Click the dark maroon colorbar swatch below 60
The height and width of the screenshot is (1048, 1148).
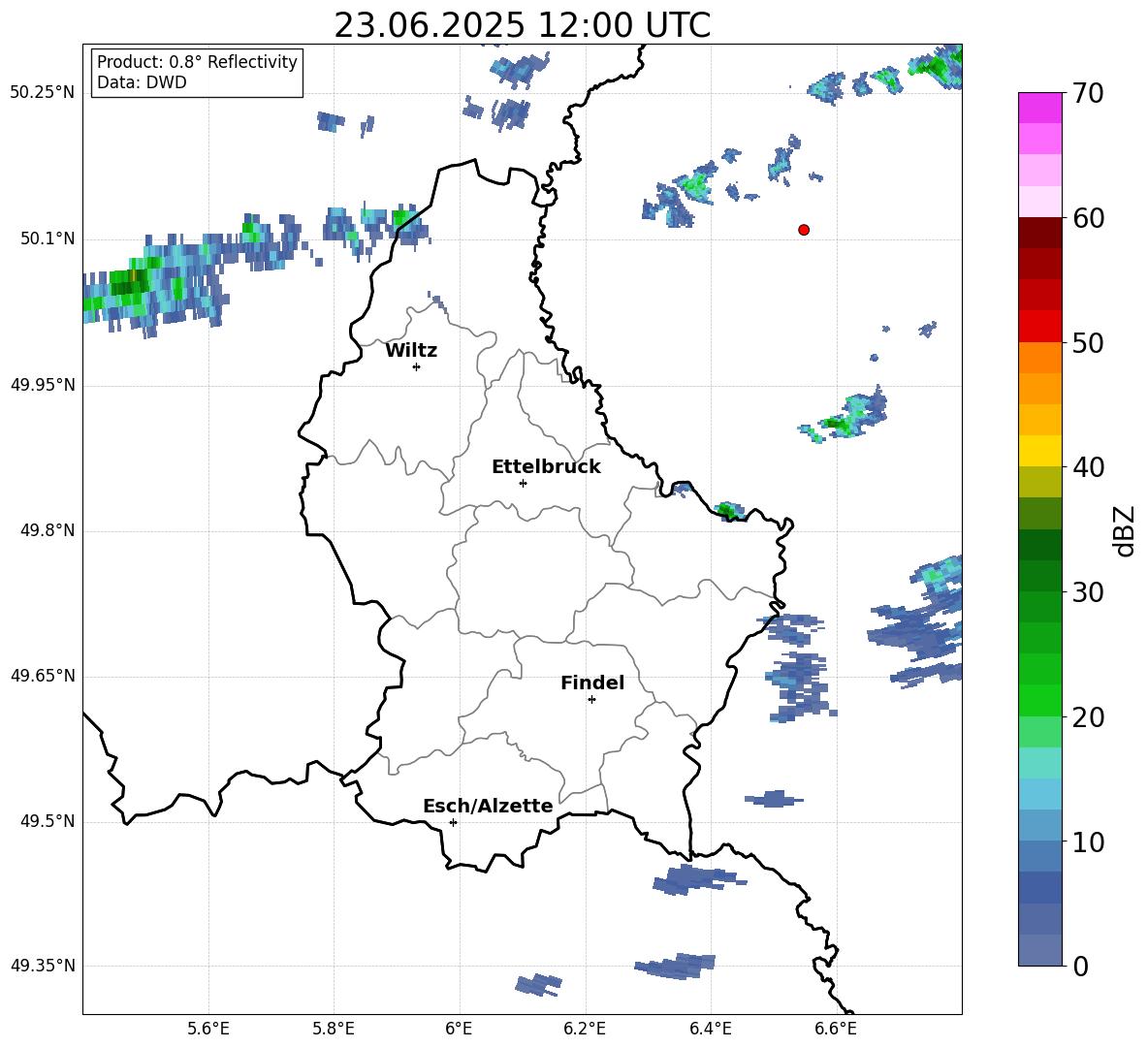point(1040,234)
